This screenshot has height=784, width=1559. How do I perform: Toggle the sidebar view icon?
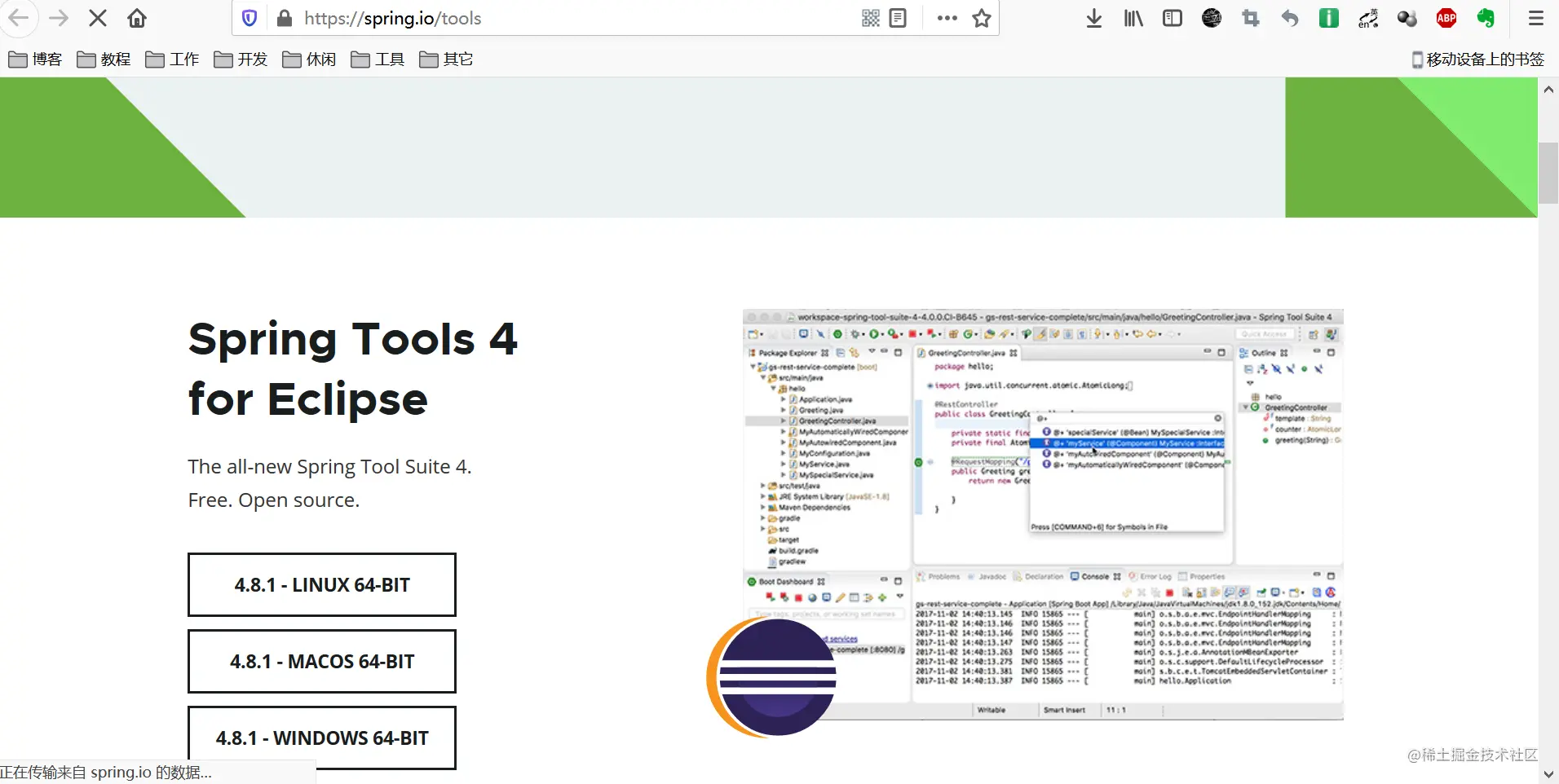pyautogui.click(x=1173, y=18)
